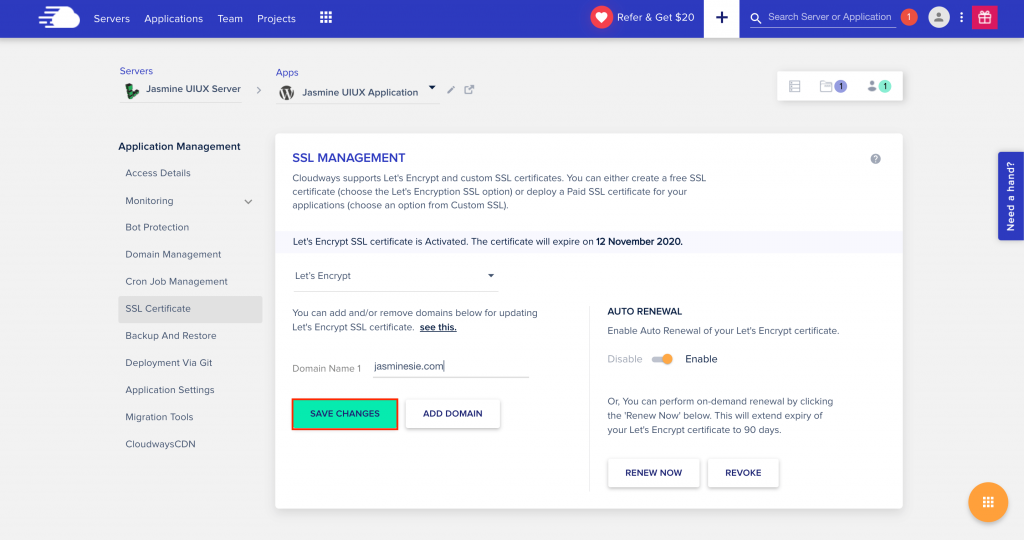The width and height of the screenshot is (1024, 540).
Task: Open the Applications menu
Action: (174, 18)
